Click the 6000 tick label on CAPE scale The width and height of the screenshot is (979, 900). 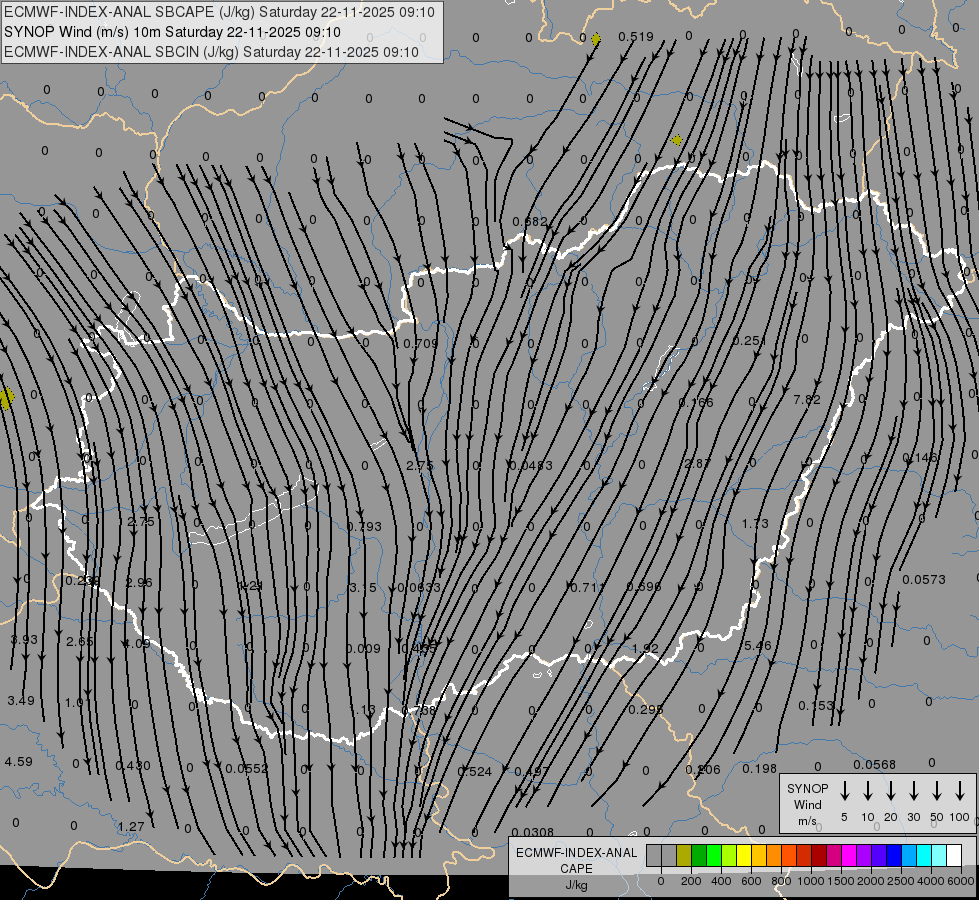tap(961, 881)
